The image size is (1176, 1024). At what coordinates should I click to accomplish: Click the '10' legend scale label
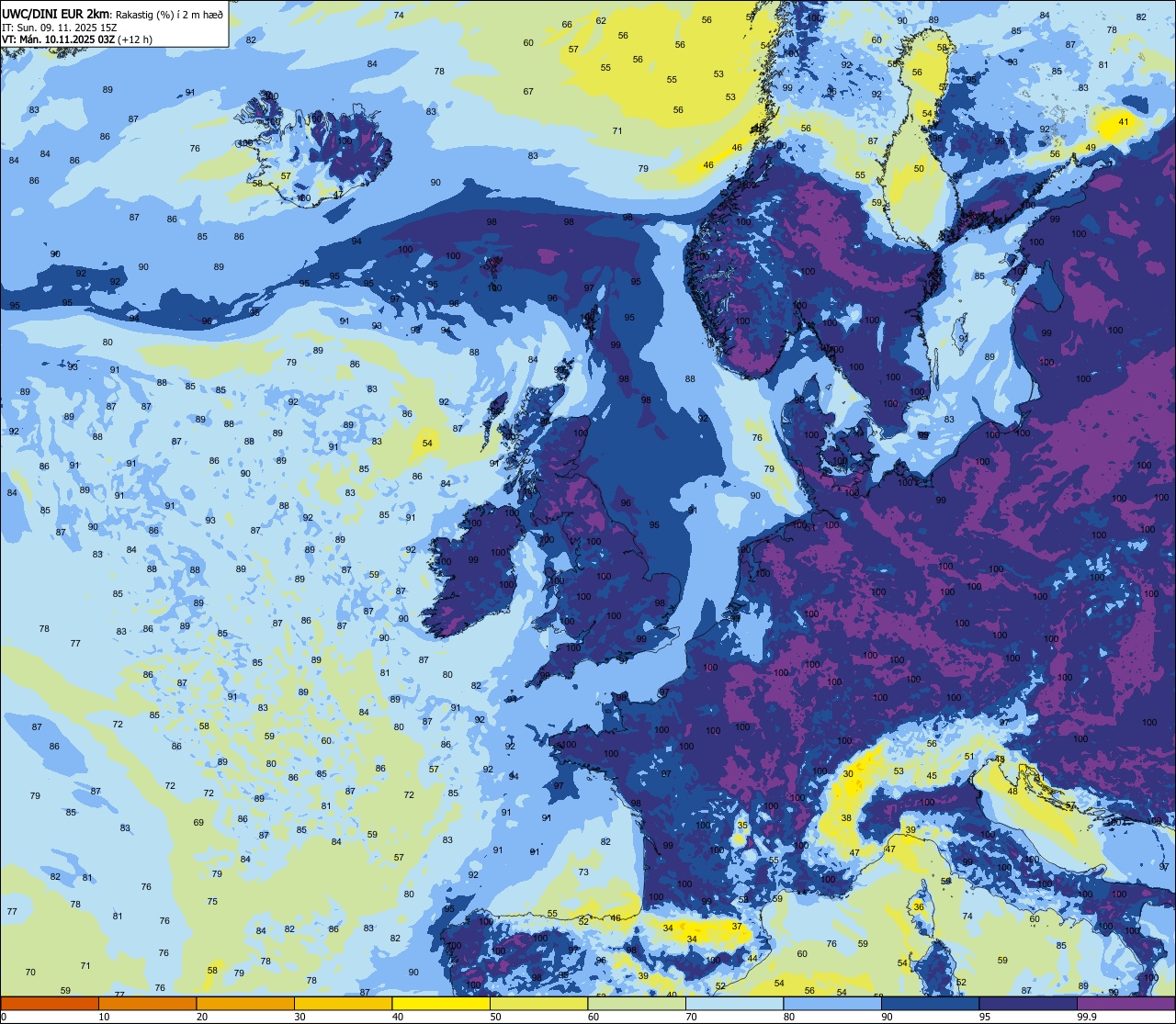pos(104,1017)
